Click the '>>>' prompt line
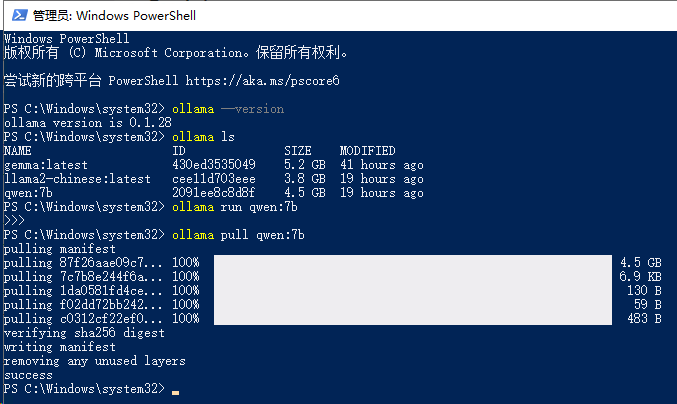The height and width of the screenshot is (404, 677). (x=14, y=220)
